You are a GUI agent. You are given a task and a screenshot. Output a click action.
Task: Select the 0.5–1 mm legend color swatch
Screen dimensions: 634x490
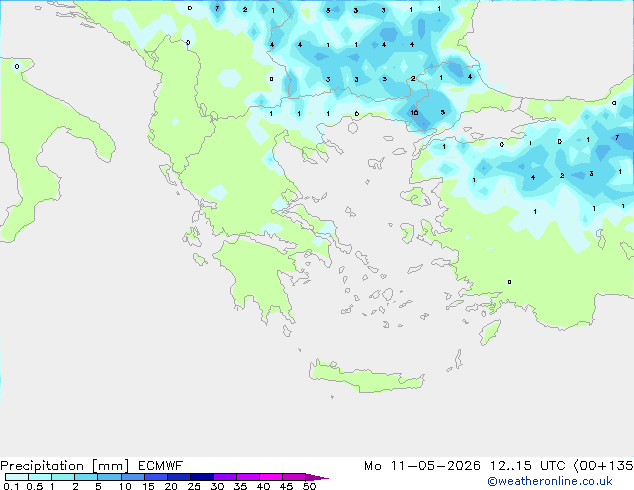[x=40, y=477]
